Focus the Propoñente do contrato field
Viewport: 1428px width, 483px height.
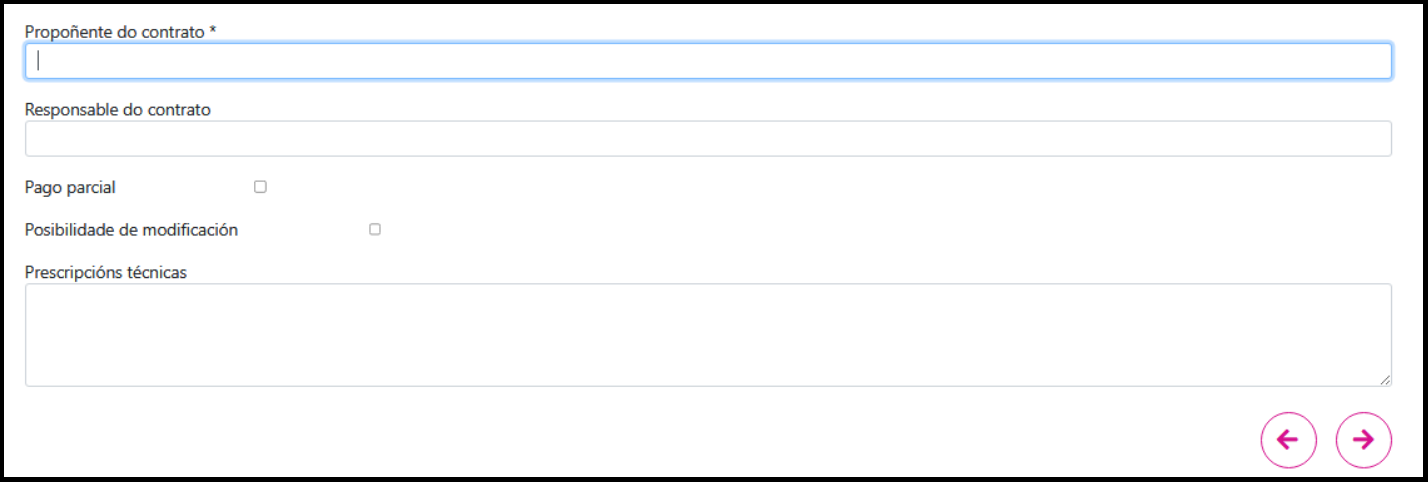pos(708,61)
